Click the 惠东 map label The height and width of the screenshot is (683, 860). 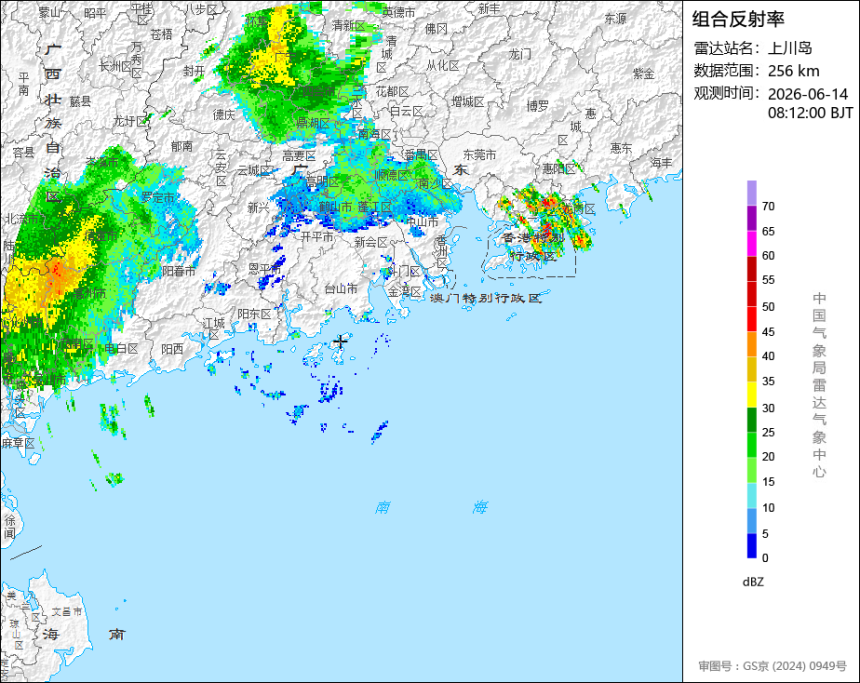(x=621, y=148)
